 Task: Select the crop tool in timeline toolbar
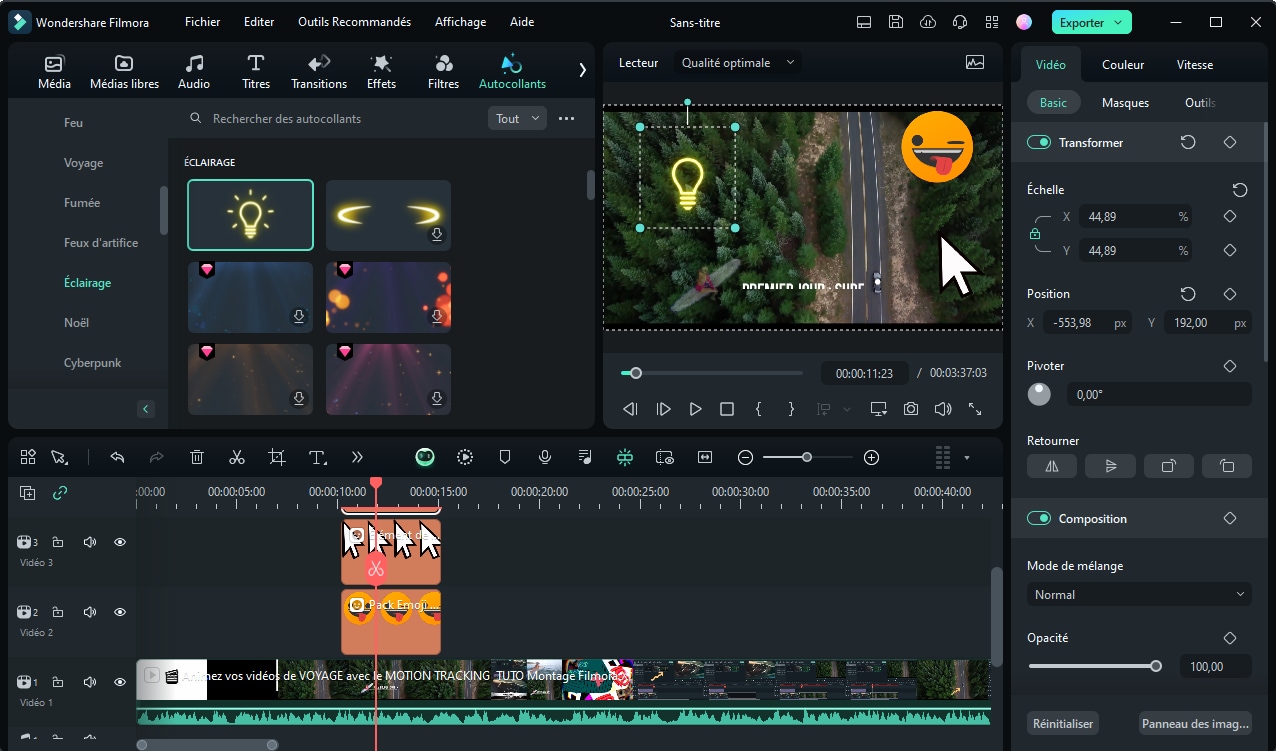coord(277,457)
